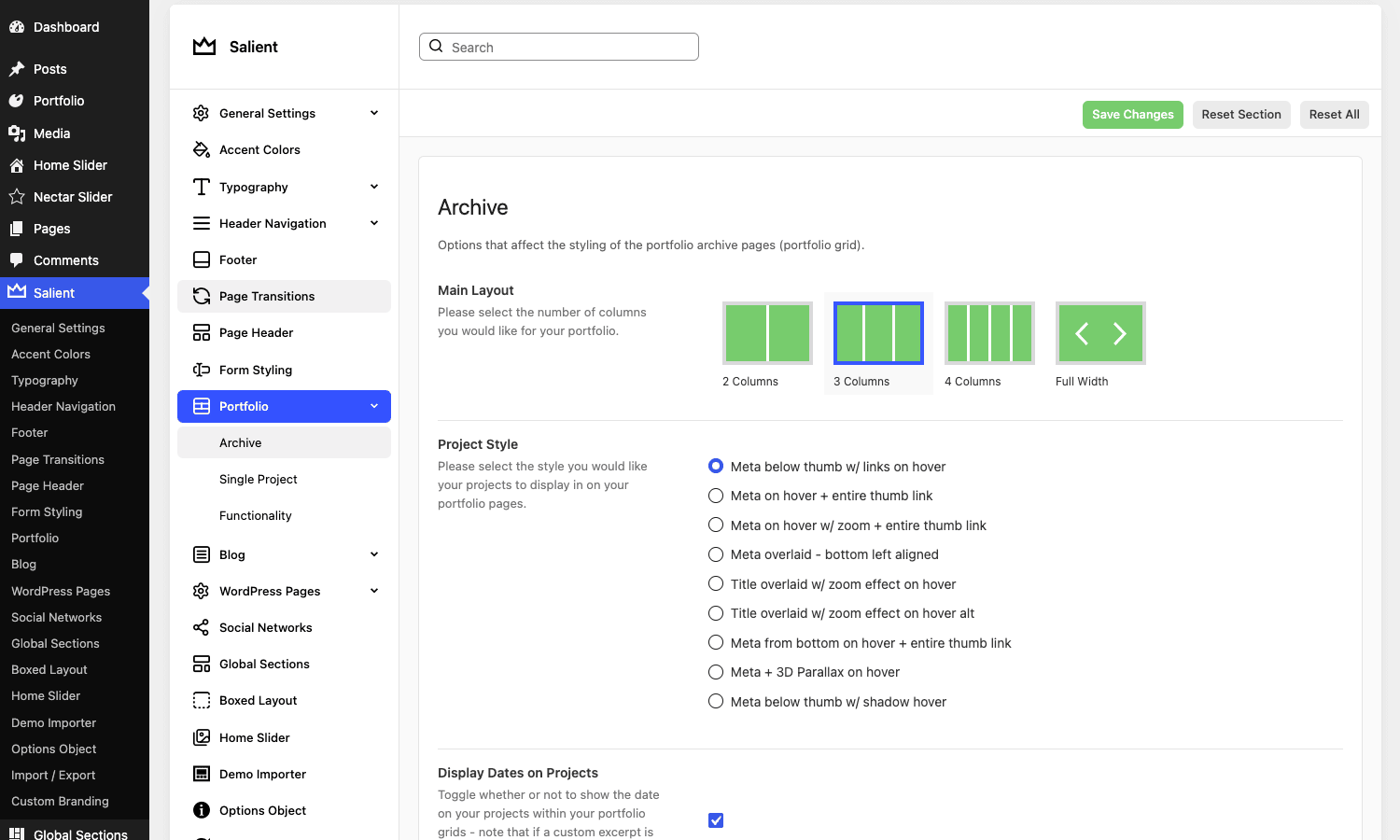This screenshot has height=840, width=1400.
Task: Open Global Sections in Salient panel
Action: tap(284, 664)
